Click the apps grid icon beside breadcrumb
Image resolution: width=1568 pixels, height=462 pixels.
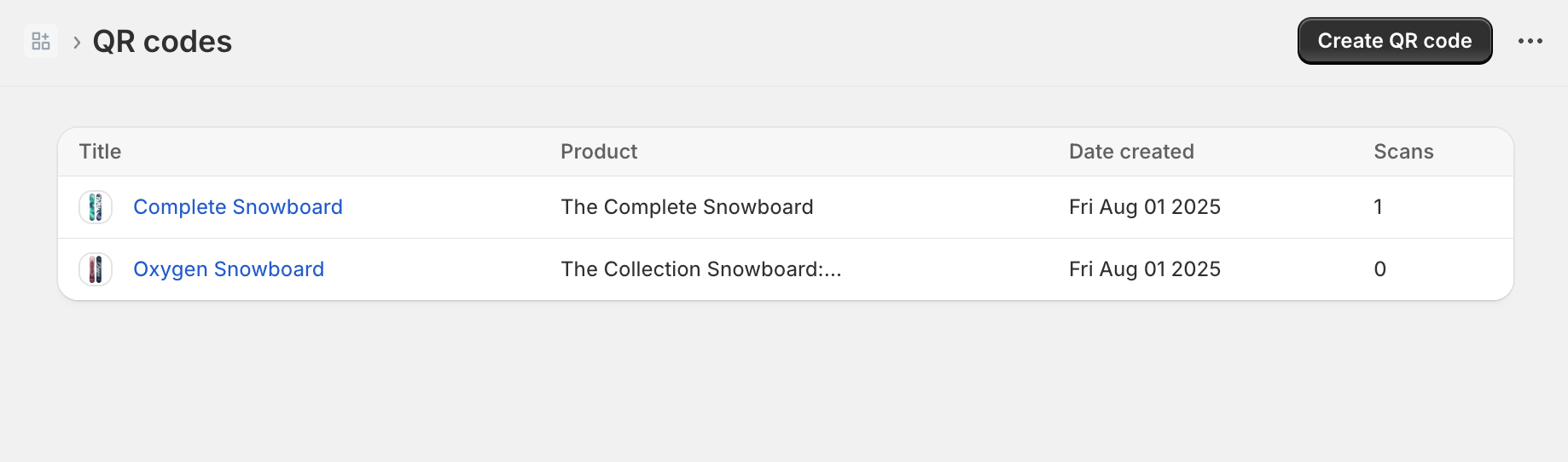pos(41,41)
